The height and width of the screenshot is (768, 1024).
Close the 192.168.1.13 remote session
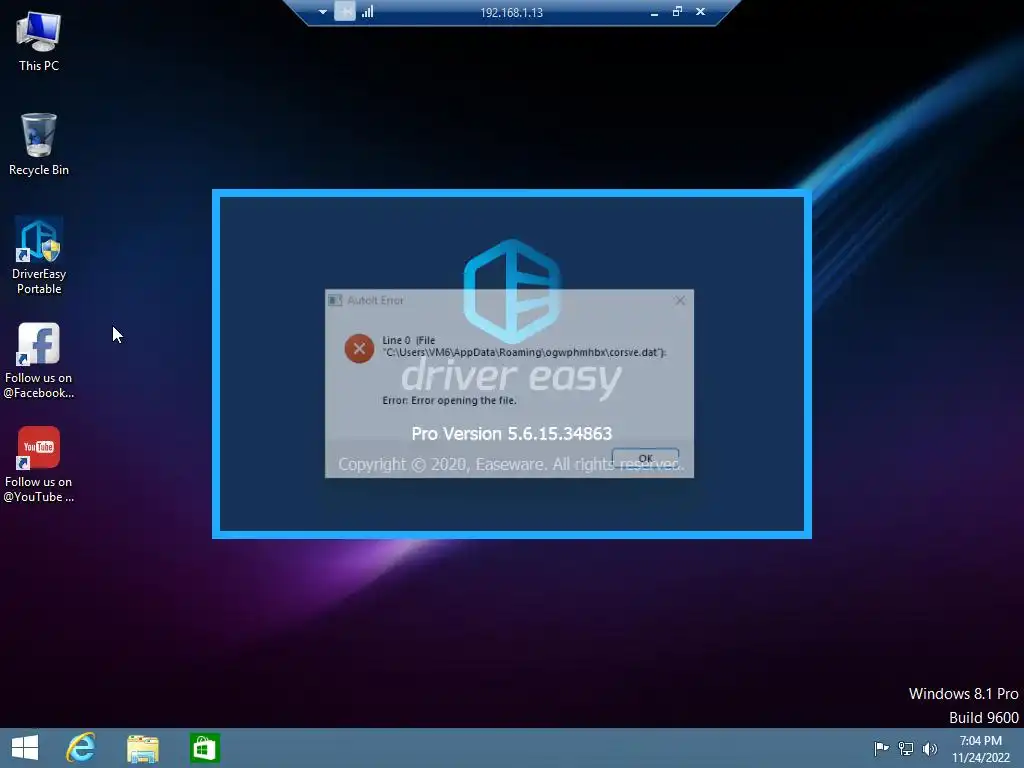pyautogui.click(x=700, y=12)
